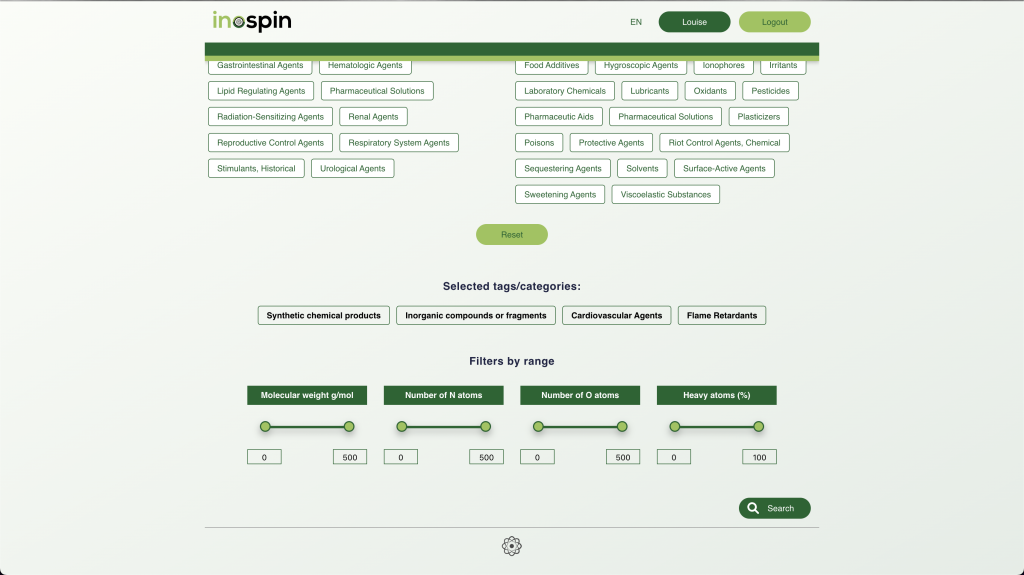Viewport: 1024px width, 575px height.
Task: Toggle the Pesticides tag
Action: coord(771,91)
